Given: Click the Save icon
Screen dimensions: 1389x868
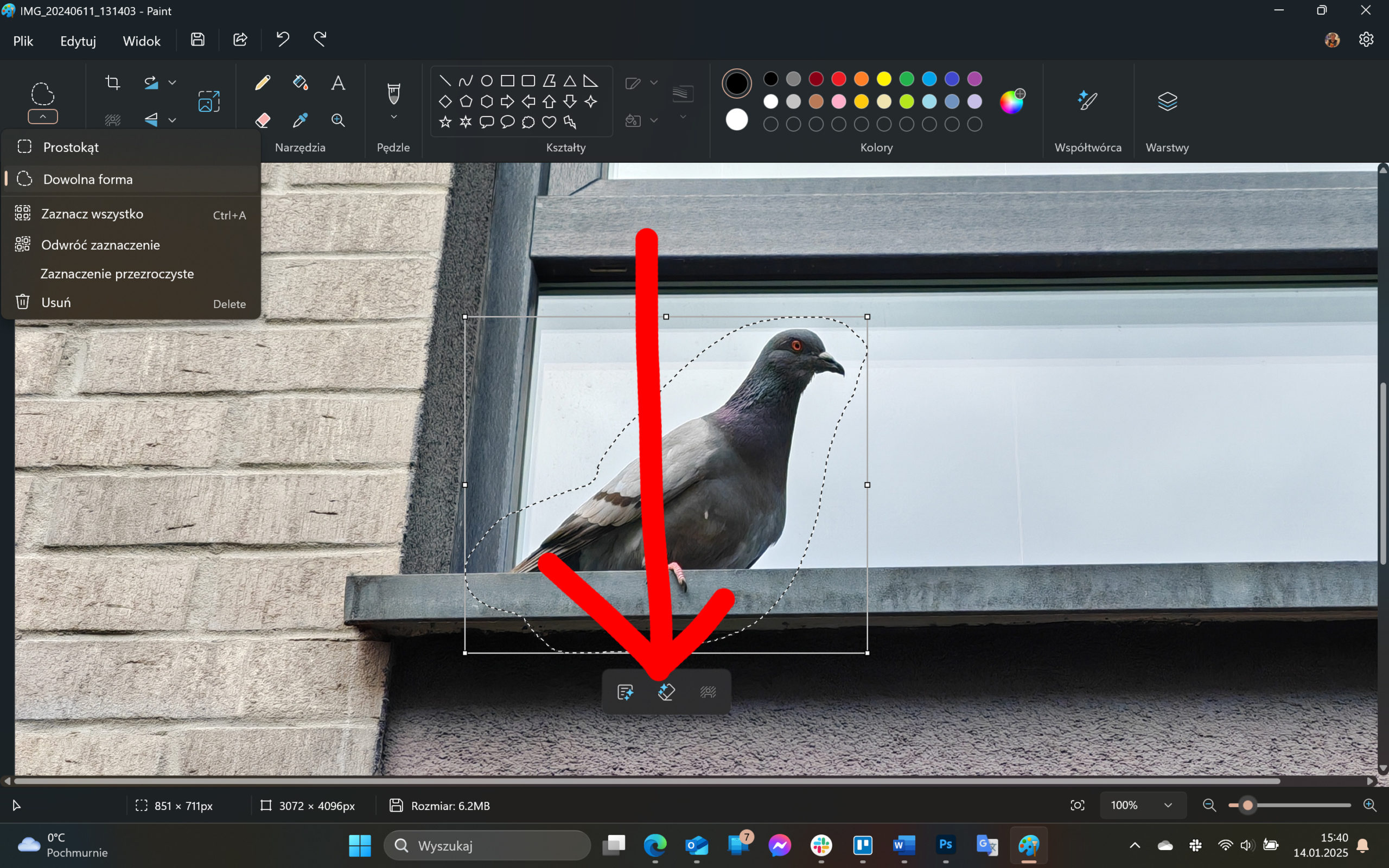Looking at the screenshot, I should [x=198, y=39].
